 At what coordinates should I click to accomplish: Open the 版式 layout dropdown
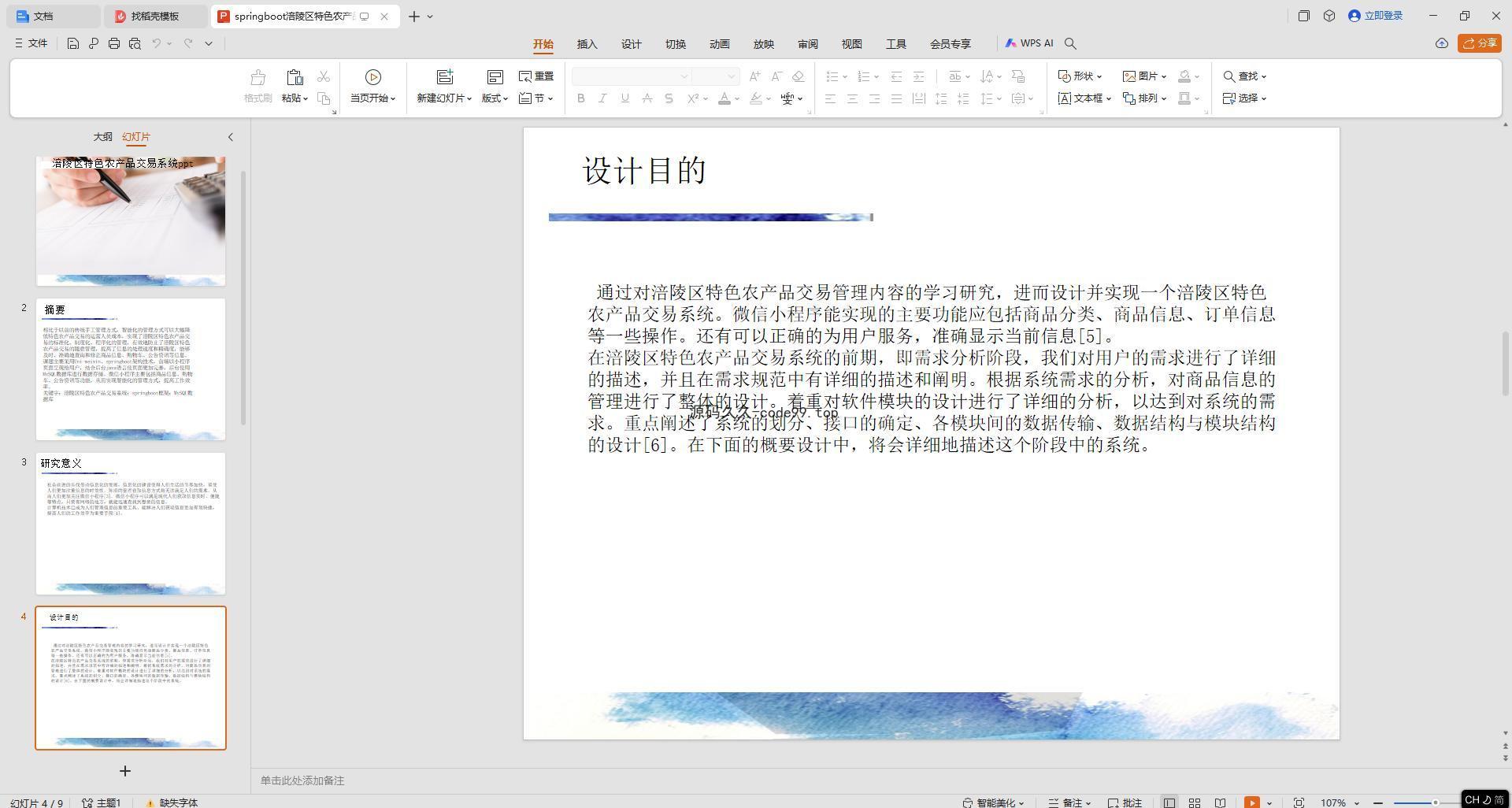click(495, 98)
